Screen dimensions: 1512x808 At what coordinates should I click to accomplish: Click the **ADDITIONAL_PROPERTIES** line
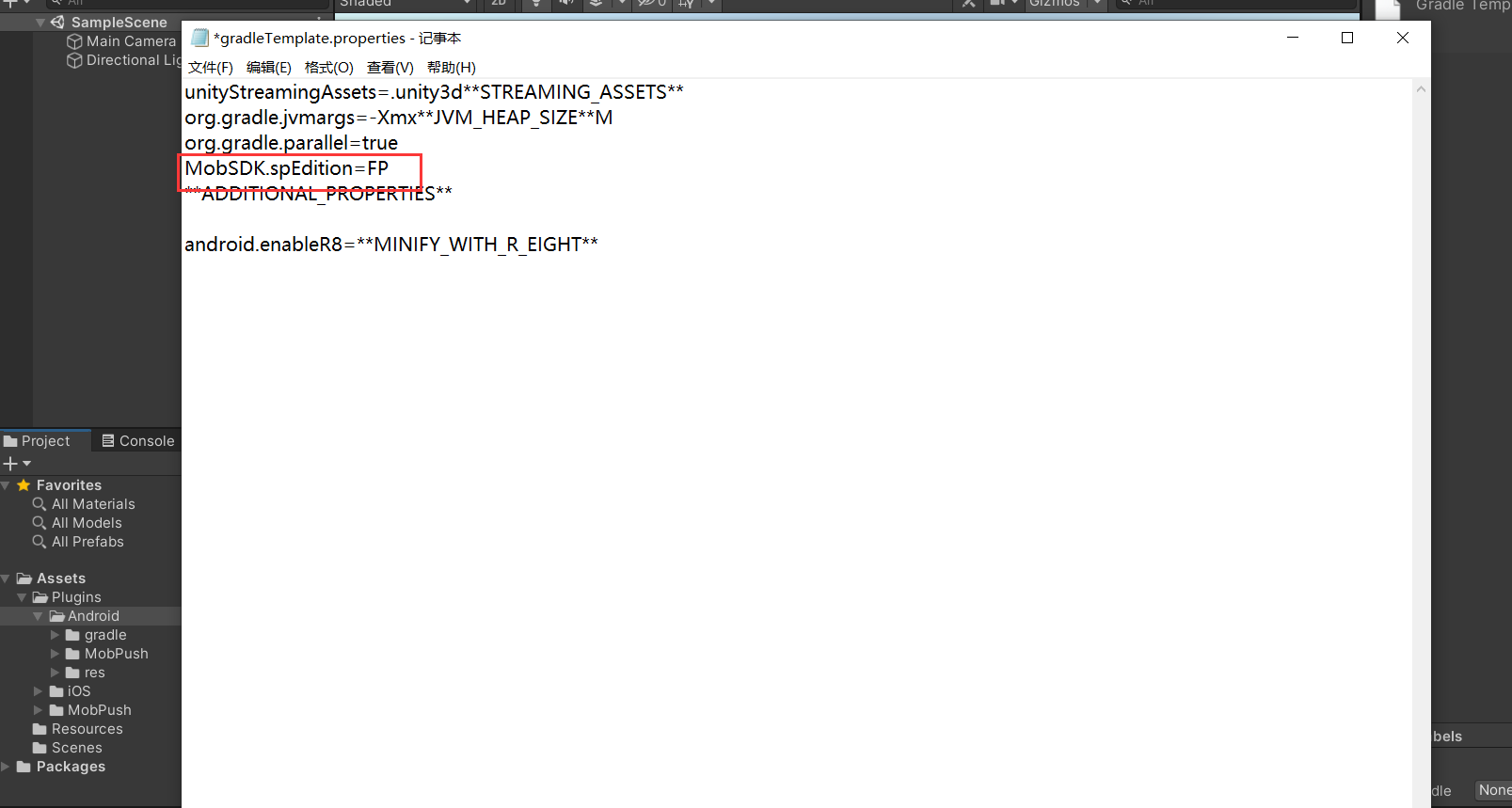[x=318, y=194]
